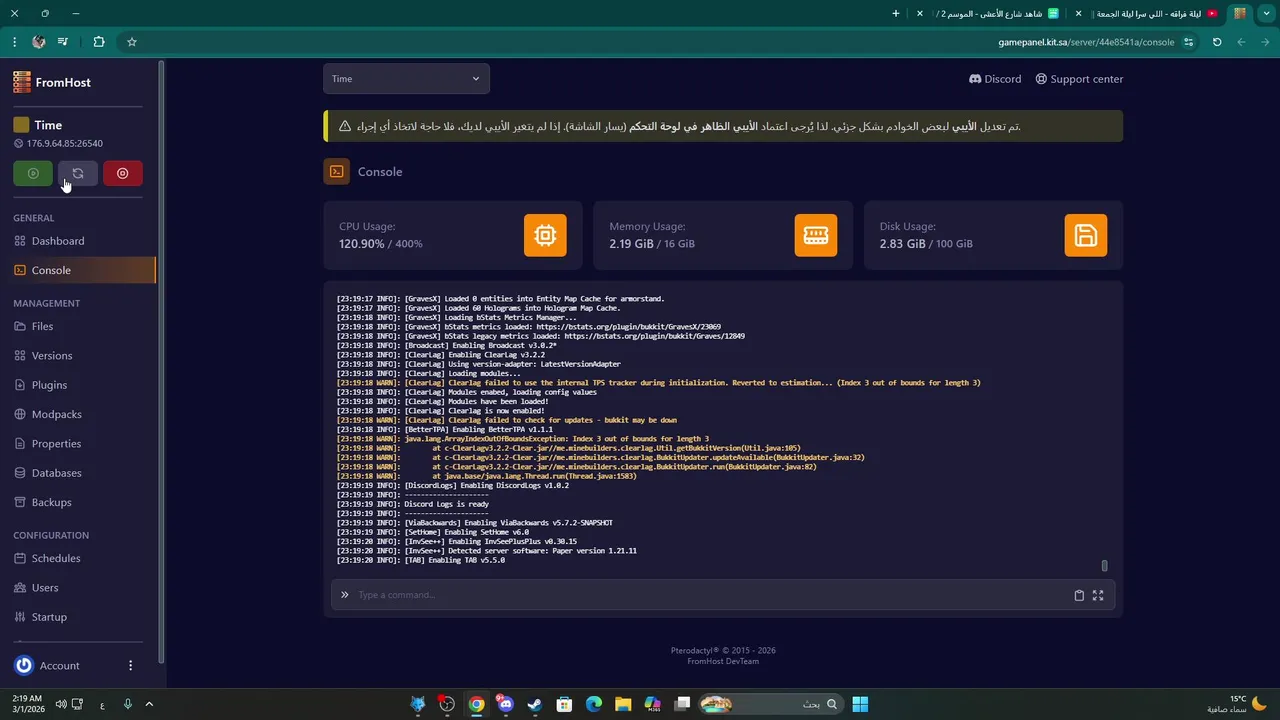Click the TAB Enabling TAB v5.5.0 log line
1280x720 pixels.
click(421, 560)
